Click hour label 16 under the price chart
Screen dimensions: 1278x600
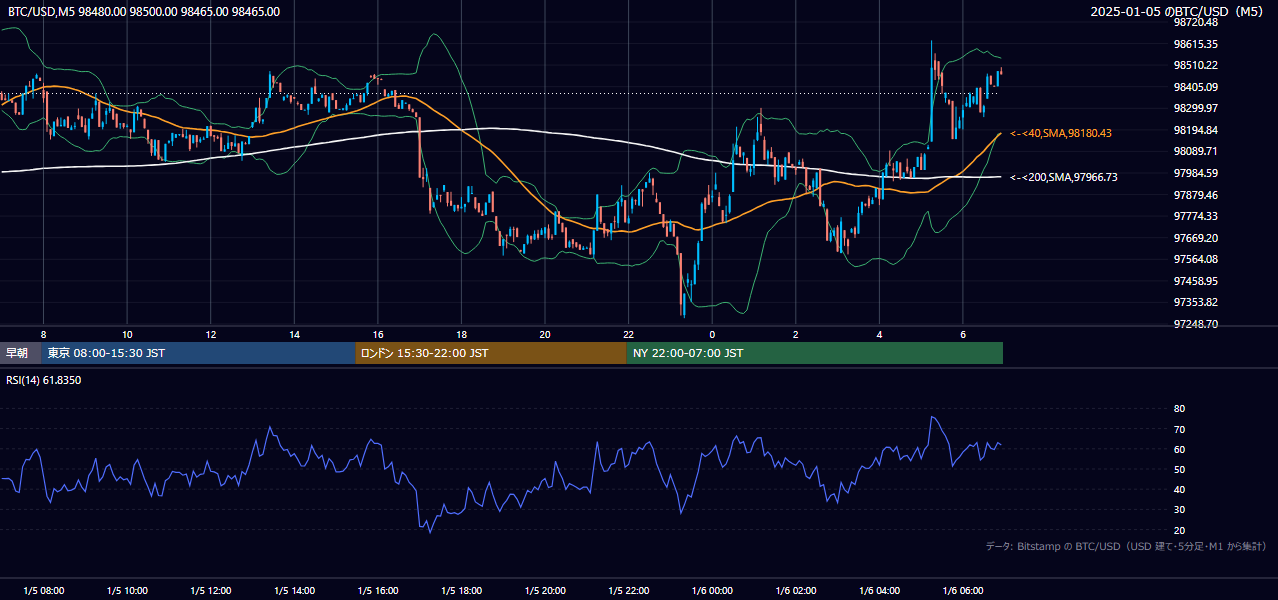pos(378,334)
